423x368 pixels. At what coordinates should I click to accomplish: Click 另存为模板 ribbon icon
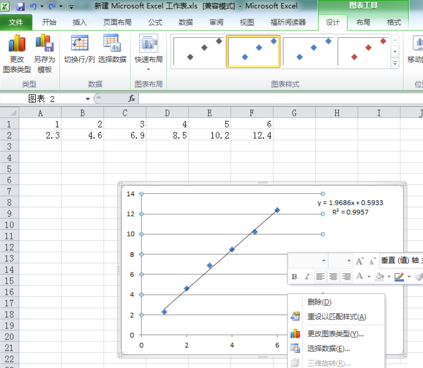(44, 53)
